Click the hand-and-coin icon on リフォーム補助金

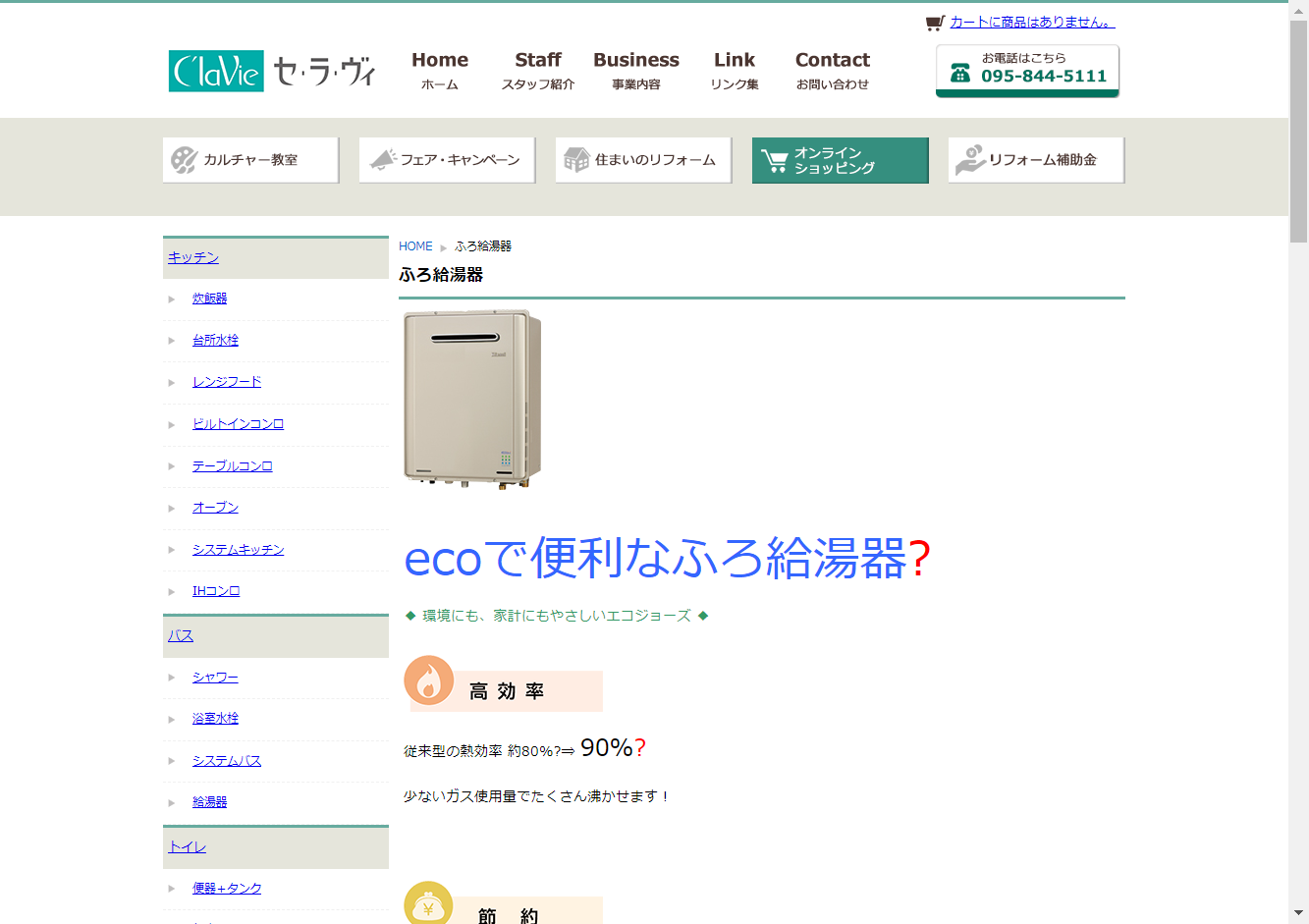click(970, 160)
